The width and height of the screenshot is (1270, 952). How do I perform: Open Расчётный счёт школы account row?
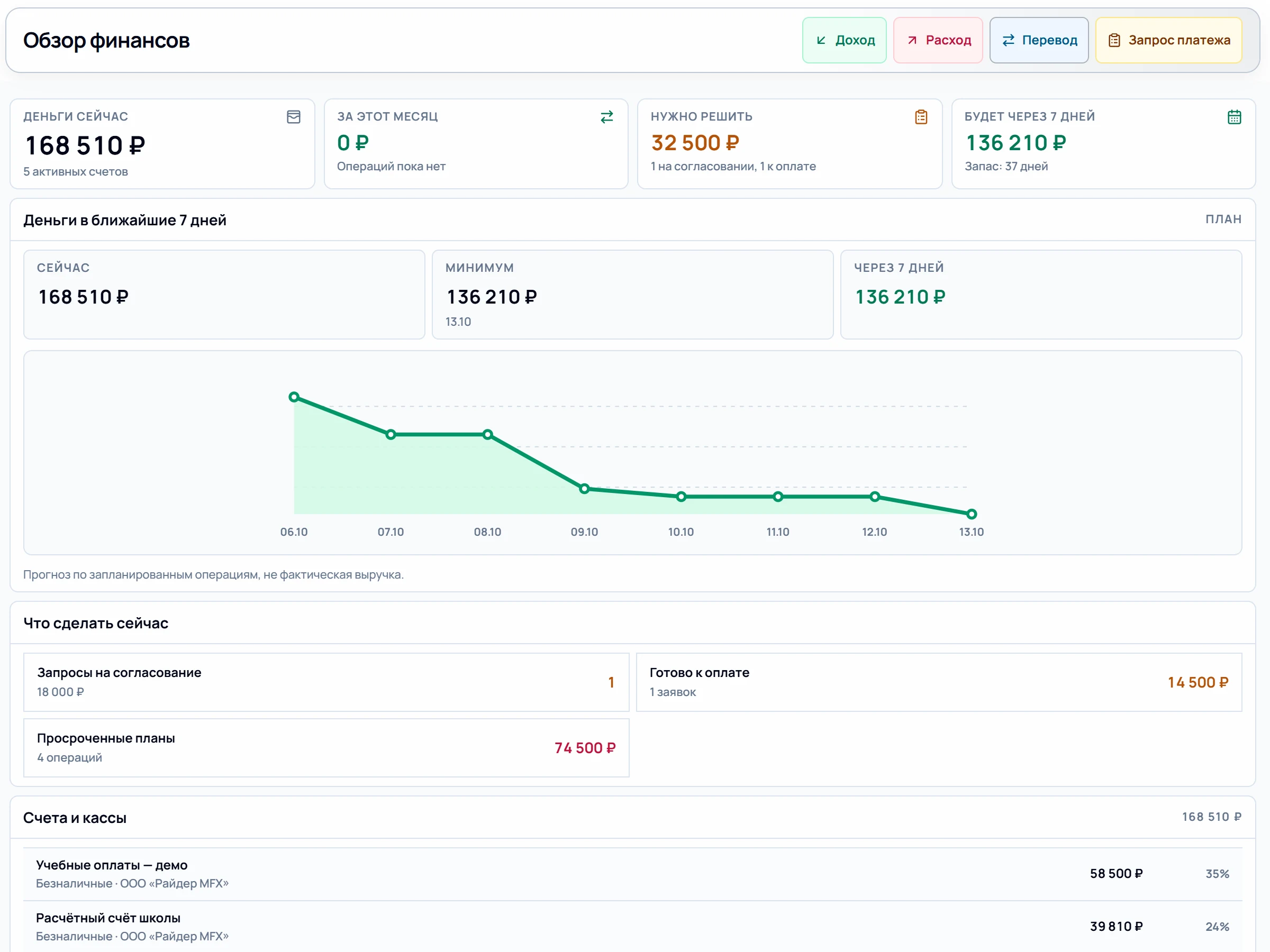[633, 926]
